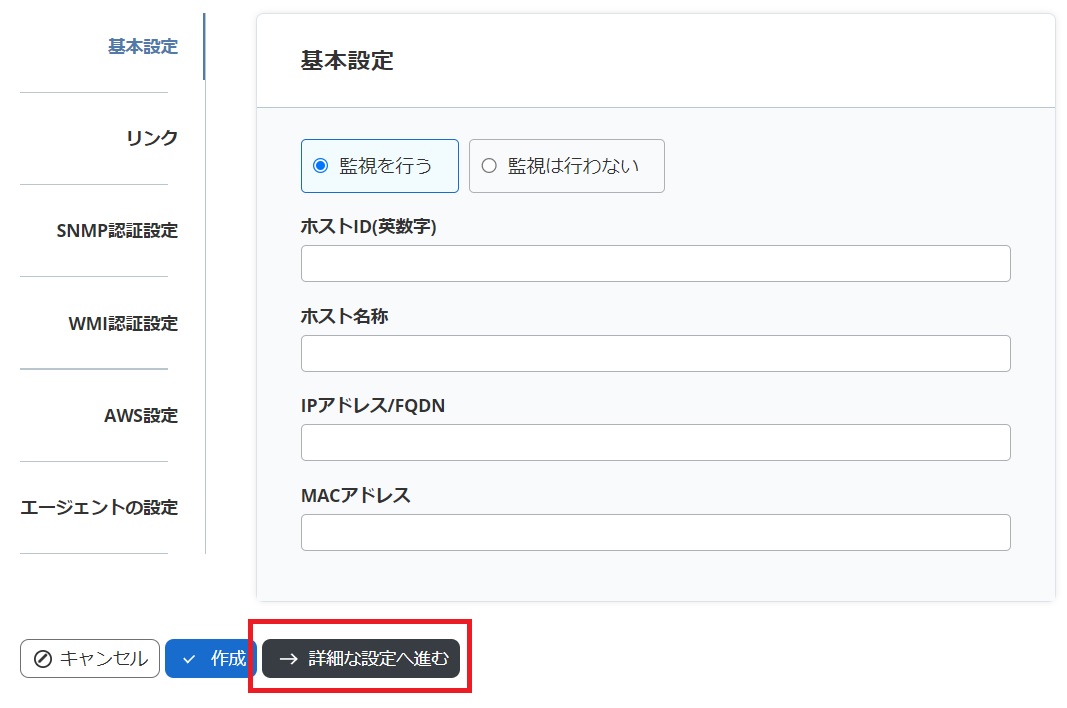Screen dimensions: 1067x708
Task: Open the AWS設定 section
Action: pyautogui.click(x=142, y=415)
